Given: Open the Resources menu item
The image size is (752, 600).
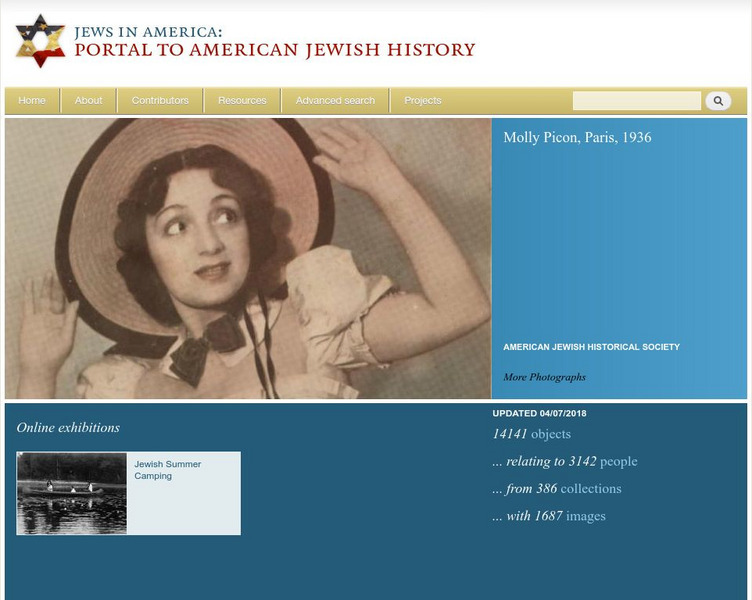Looking at the screenshot, I should click(x=242, y=101).
